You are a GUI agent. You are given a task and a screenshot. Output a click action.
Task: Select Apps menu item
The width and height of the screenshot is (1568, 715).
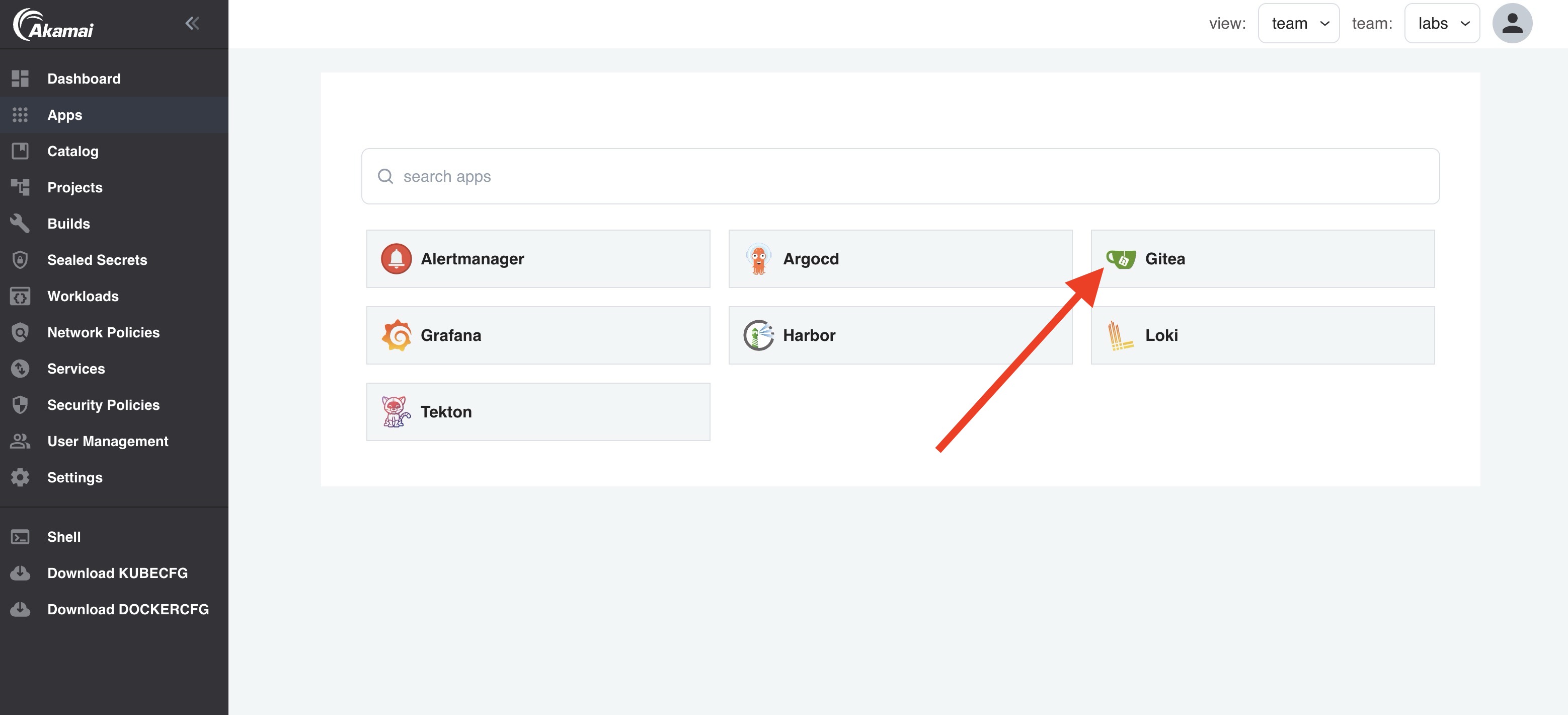click(114, 114)
